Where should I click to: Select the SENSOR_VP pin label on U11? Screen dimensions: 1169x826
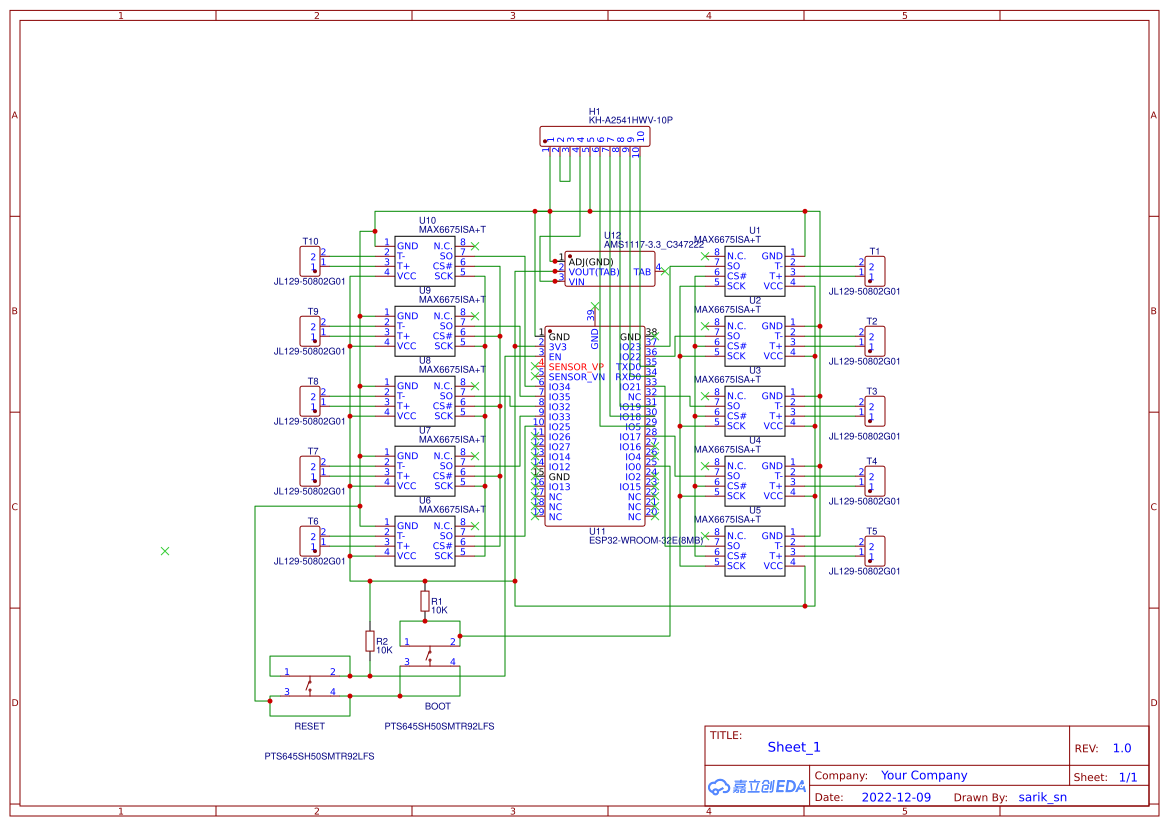point(575,367)
